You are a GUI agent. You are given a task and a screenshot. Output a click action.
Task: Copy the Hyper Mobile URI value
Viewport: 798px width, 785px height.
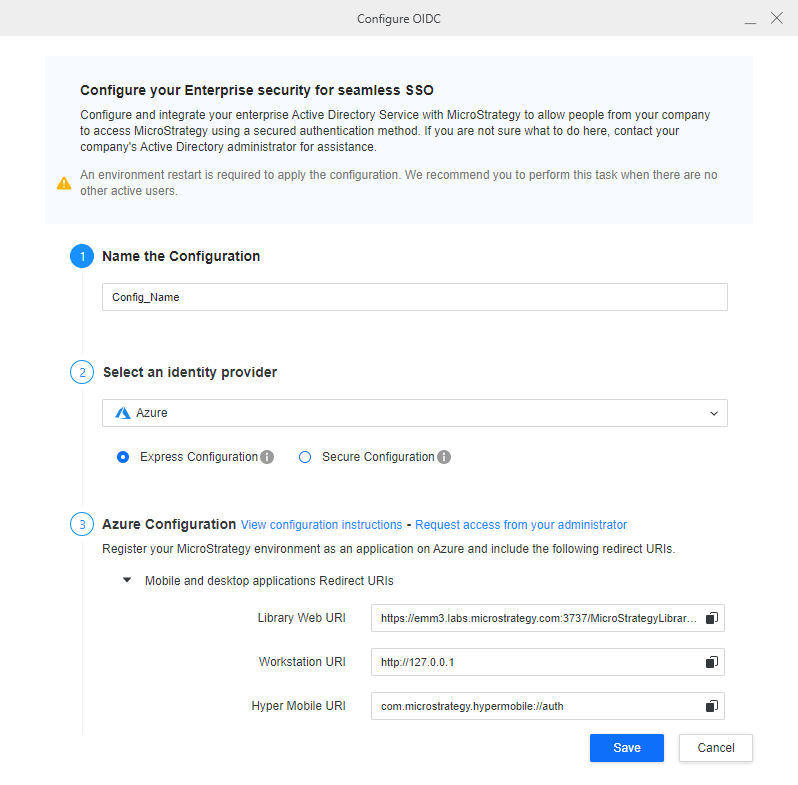click(711, 706)
